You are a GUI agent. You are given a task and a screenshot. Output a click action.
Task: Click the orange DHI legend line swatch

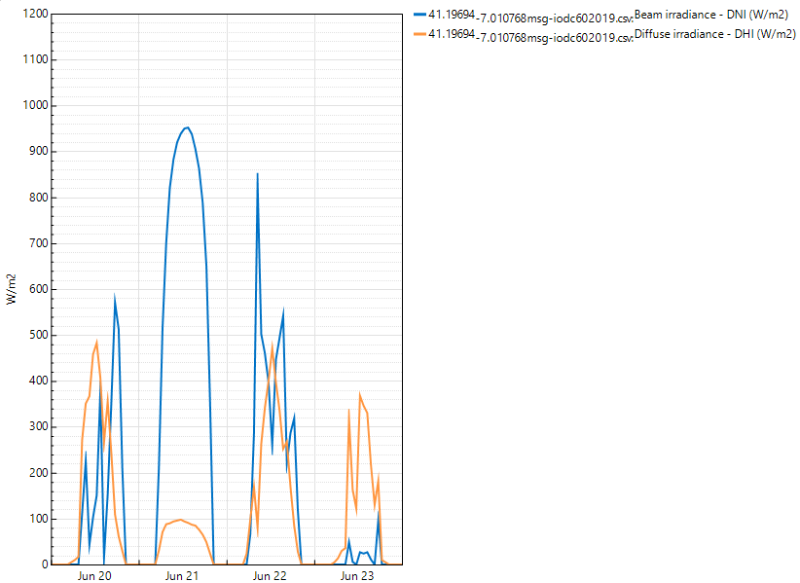418,34
